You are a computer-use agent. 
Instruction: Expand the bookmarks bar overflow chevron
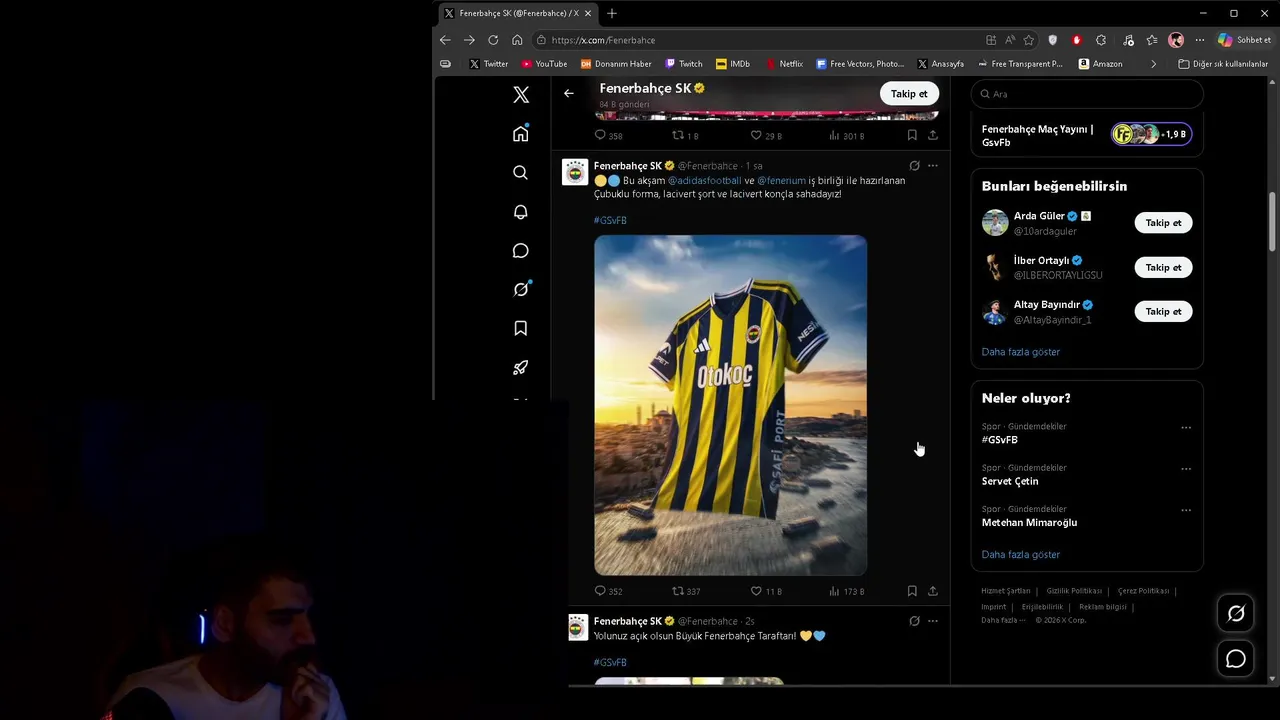coord(1153,64)
